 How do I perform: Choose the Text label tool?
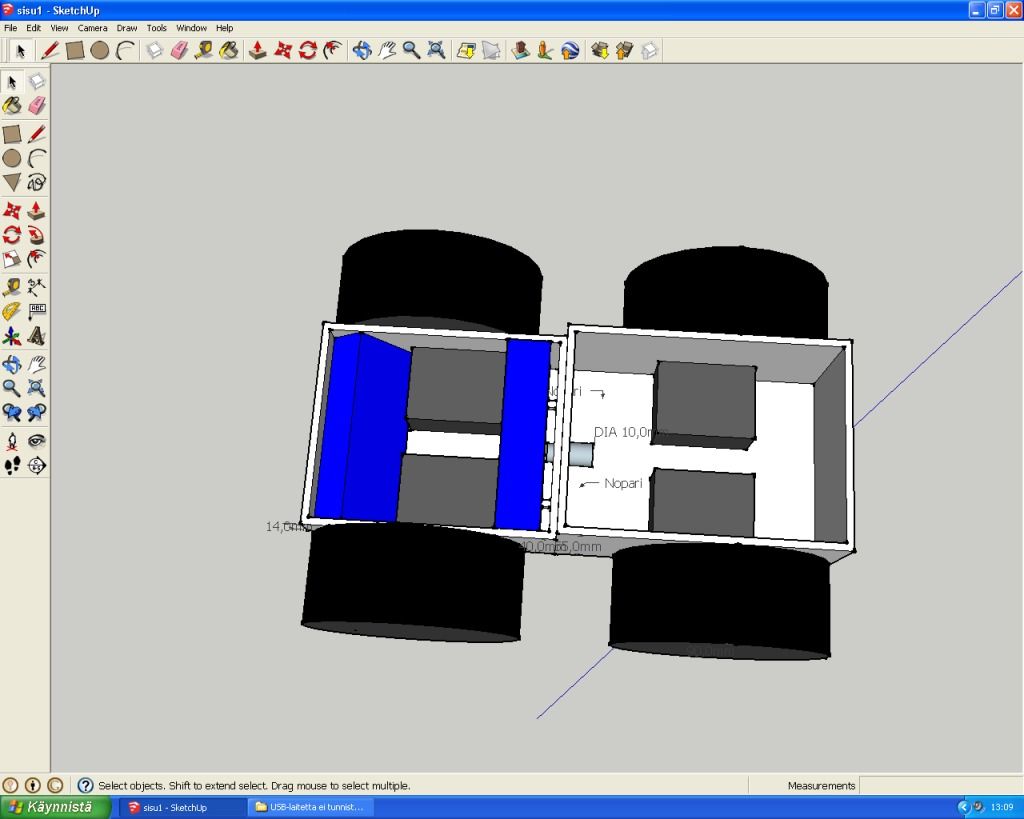tap(37, 311)
